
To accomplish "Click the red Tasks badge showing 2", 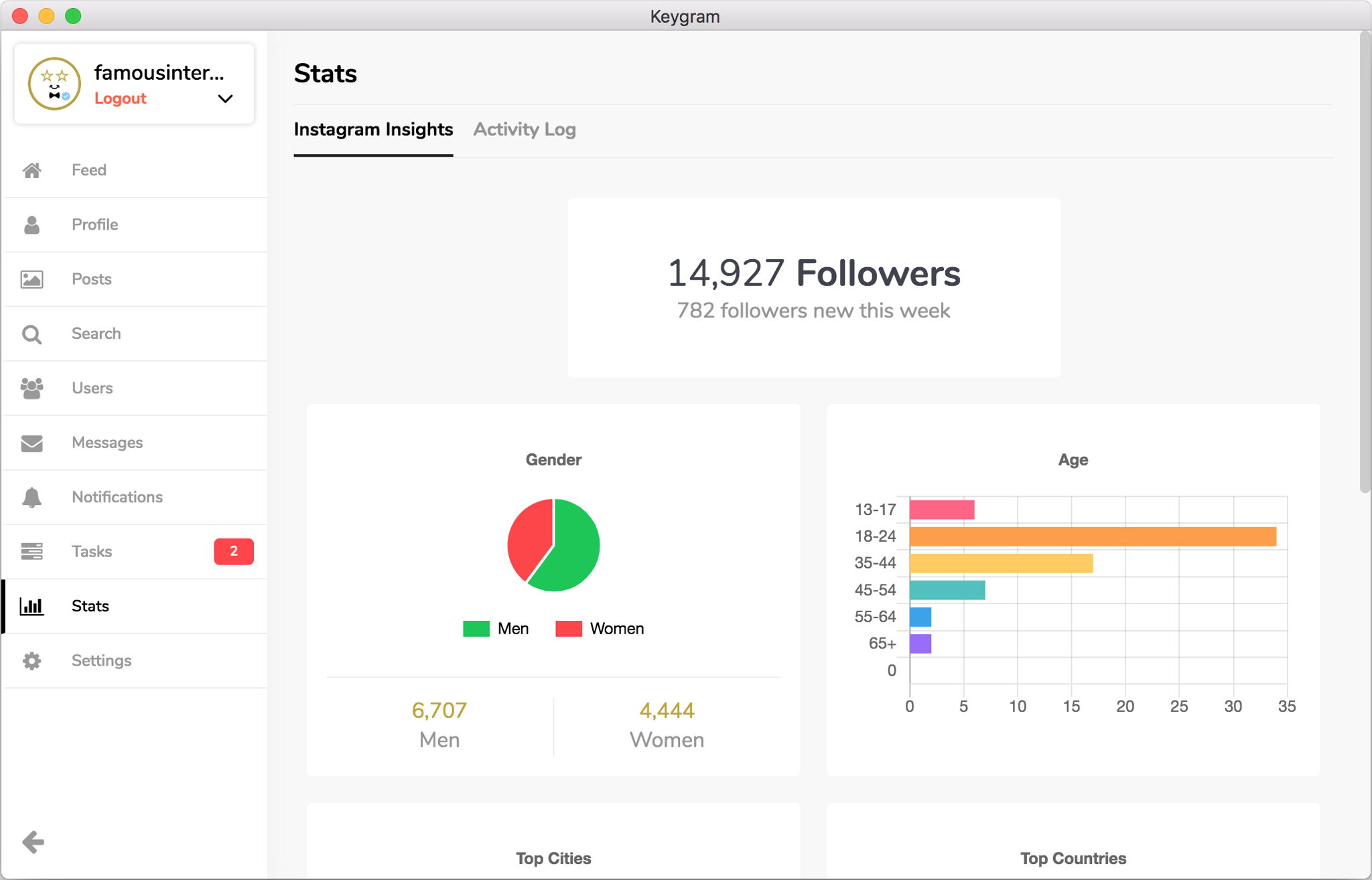I will [x=234, y=551].
